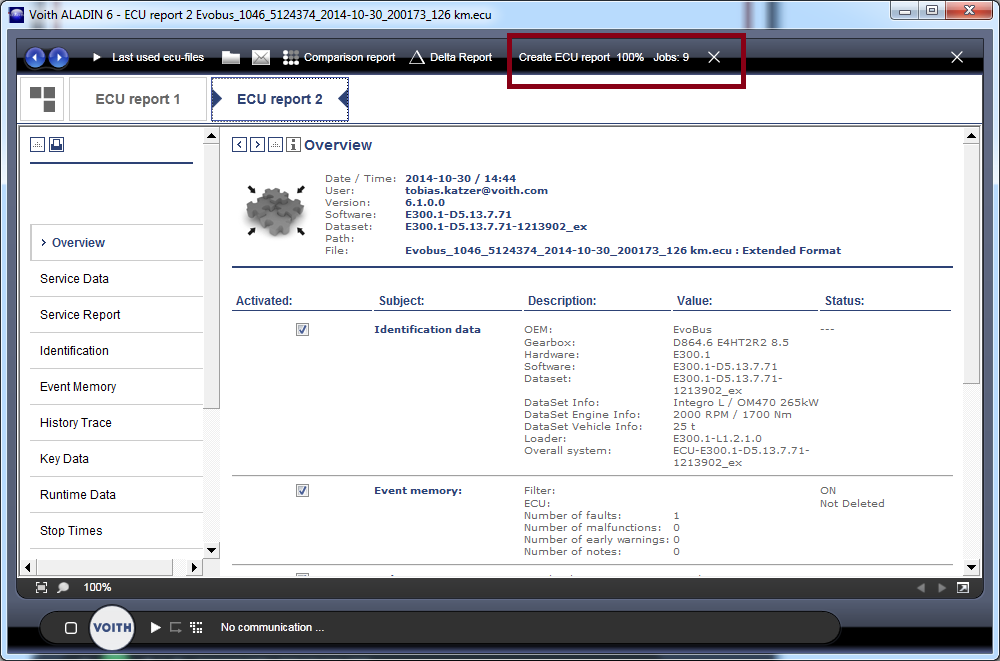The height and width of the screenshot is (661, 1000).
Task: Click the previous page arrow in status bar
Action: (920, 588)
